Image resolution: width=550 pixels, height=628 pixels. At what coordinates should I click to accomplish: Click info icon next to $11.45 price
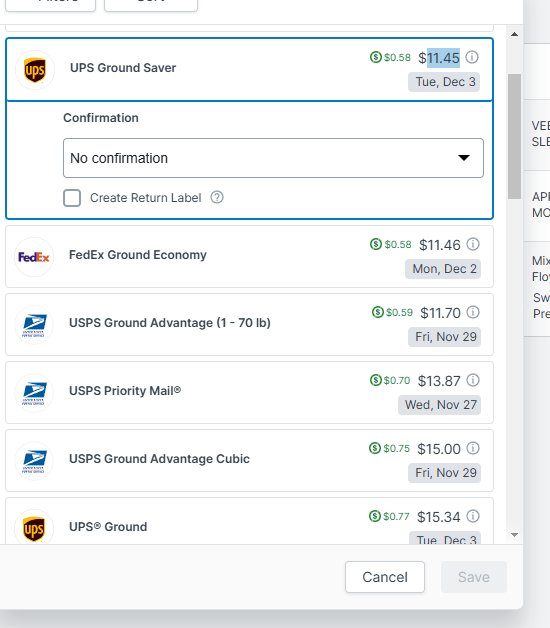pos(472,57)
